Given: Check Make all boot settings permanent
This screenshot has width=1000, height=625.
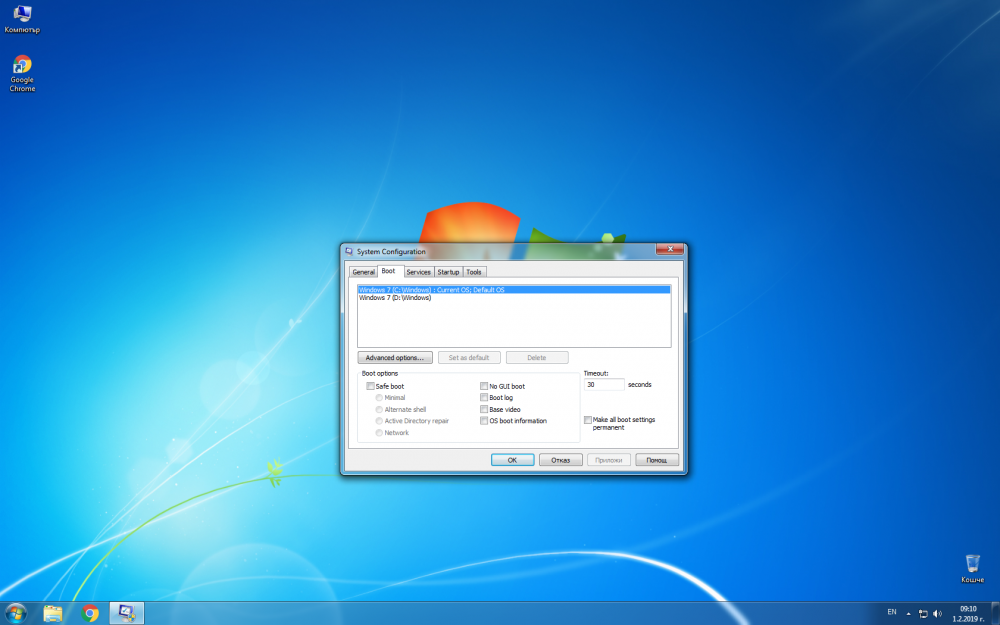Looking at the screenshot, I should coord(587,420).
